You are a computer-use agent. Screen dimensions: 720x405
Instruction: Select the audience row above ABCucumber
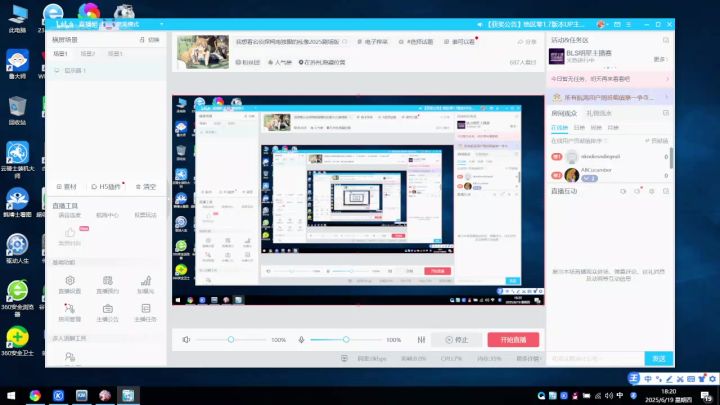(x=609, y=157)
